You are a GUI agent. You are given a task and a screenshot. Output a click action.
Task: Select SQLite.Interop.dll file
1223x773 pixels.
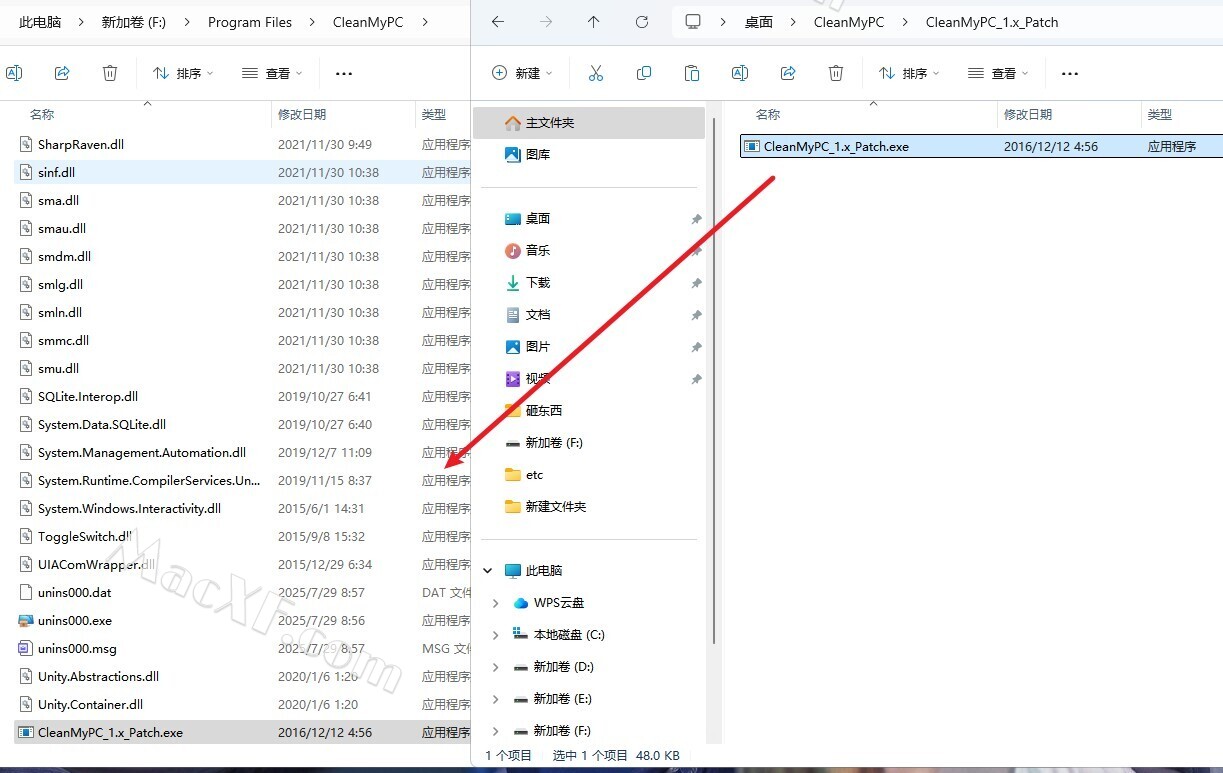[243, 397]
